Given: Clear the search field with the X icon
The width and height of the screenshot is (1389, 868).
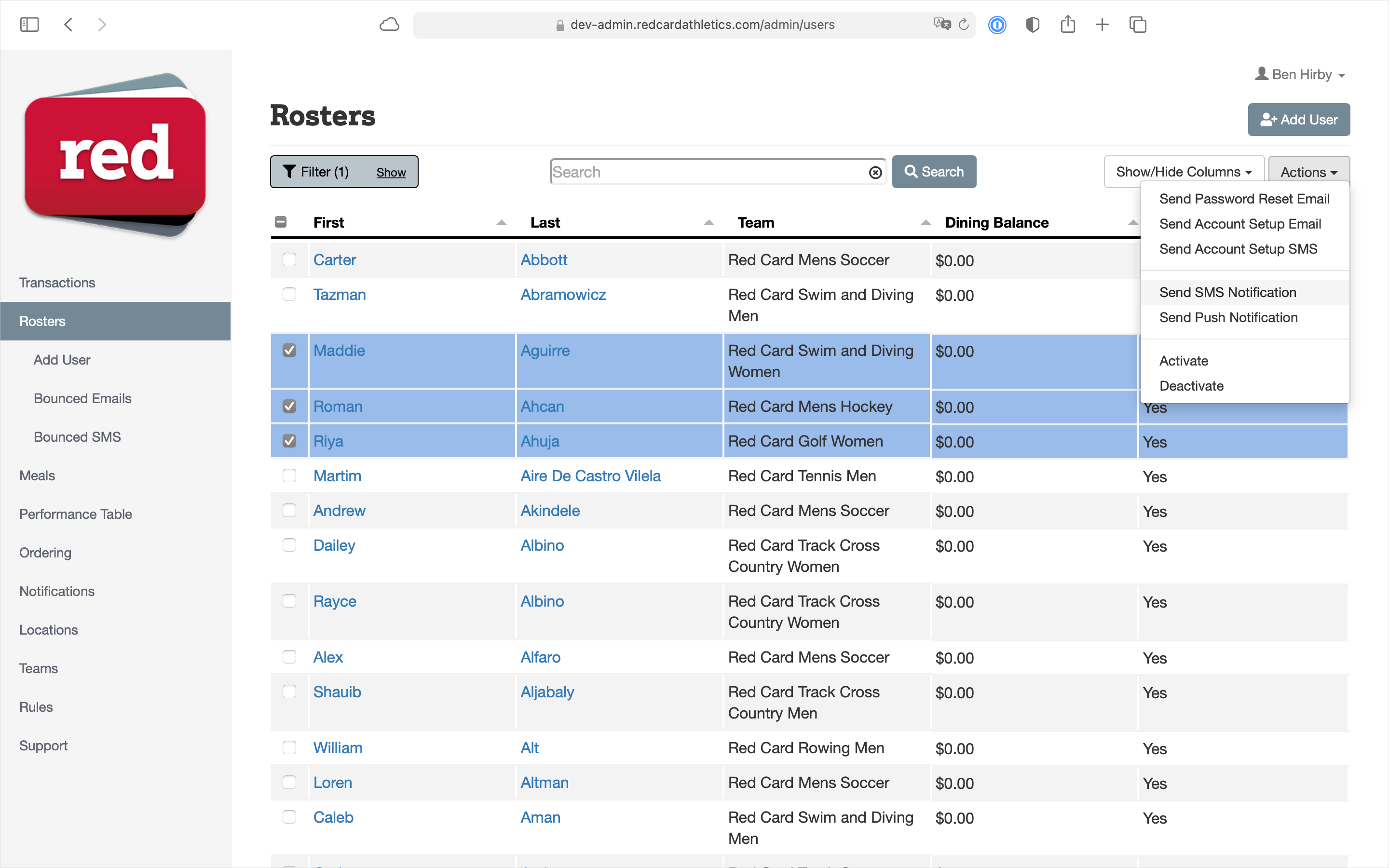Looking at the screenshot, I should 875,172.
